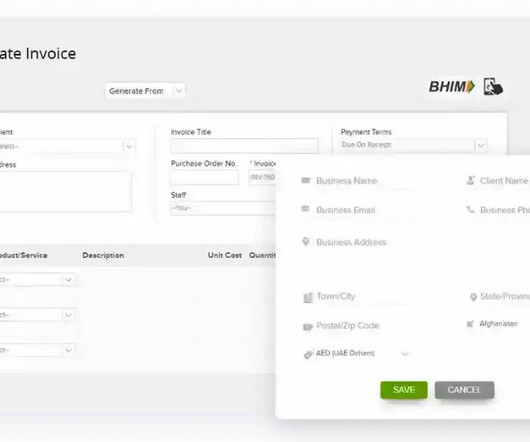The height and width of the screenshot is (442, 530).
Task: Click the currency tag icon
Action: tap(308, 354)
